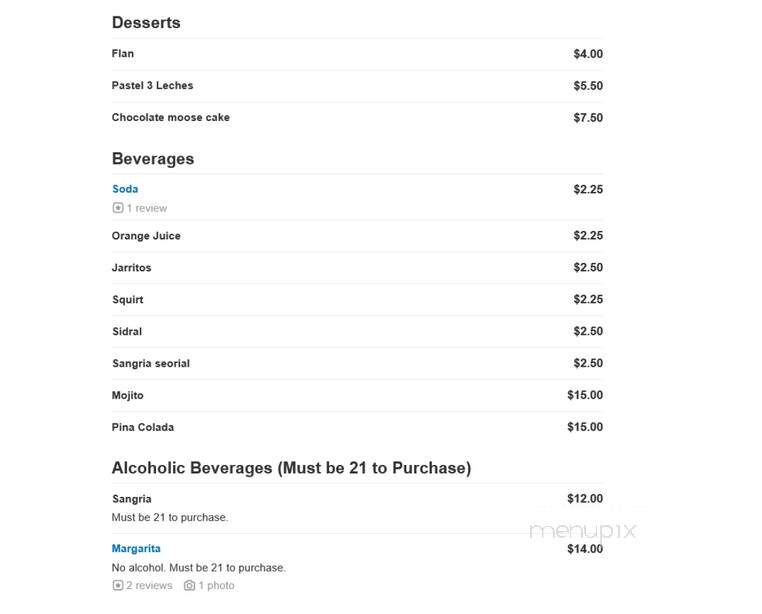This screenshot has width=762, height=614.
Task: Open the Margarita menu item link
Action: pos(136,548)
